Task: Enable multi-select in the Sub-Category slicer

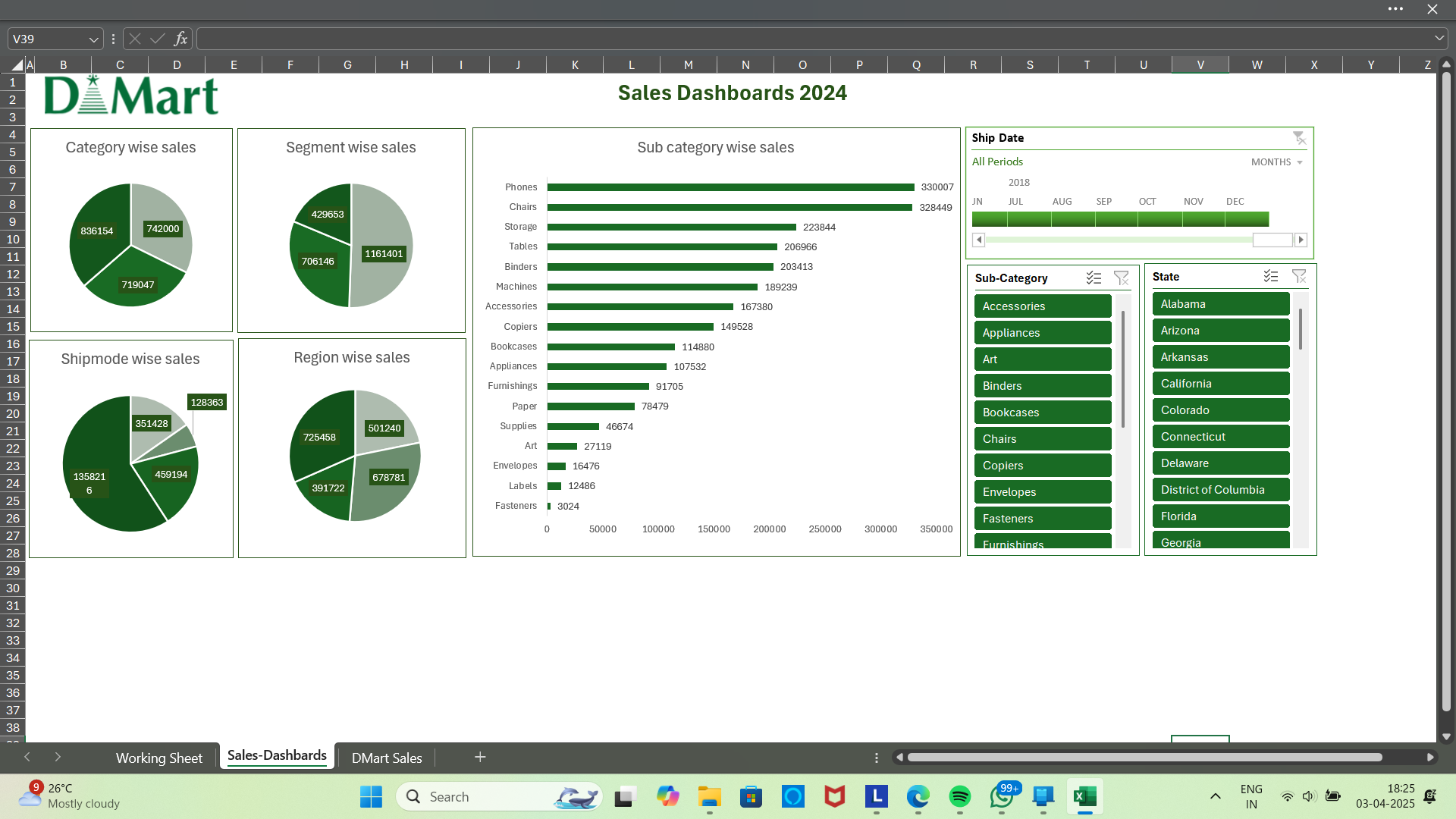Action: click(x=1094, y=278)
